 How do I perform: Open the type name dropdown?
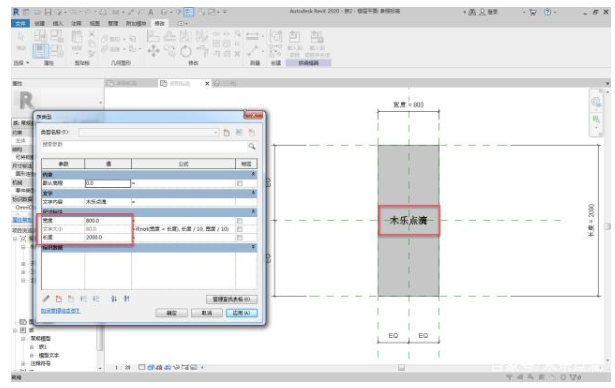(216, 133)
